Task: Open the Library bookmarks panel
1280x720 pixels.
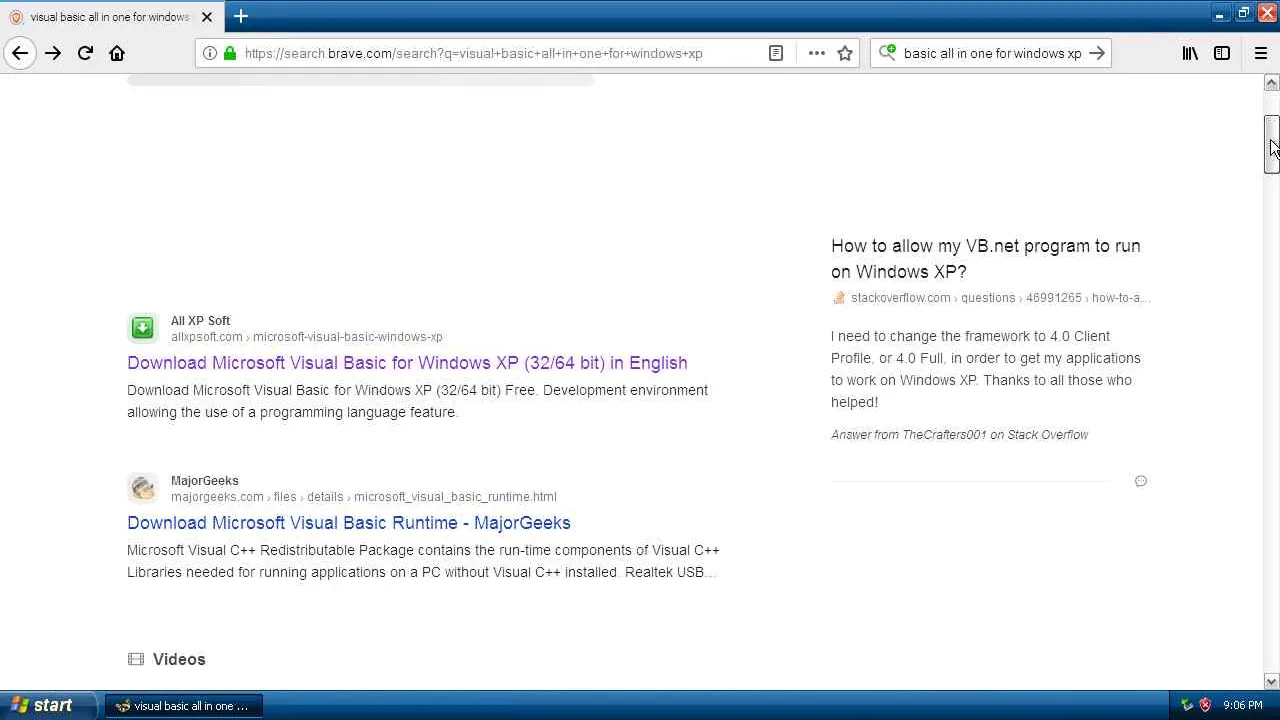Action: [x=1190, y=53]
